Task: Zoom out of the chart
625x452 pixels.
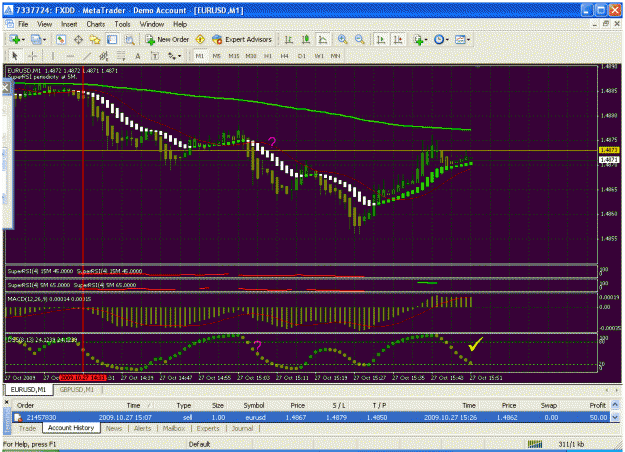Action: tap(360, 39)
